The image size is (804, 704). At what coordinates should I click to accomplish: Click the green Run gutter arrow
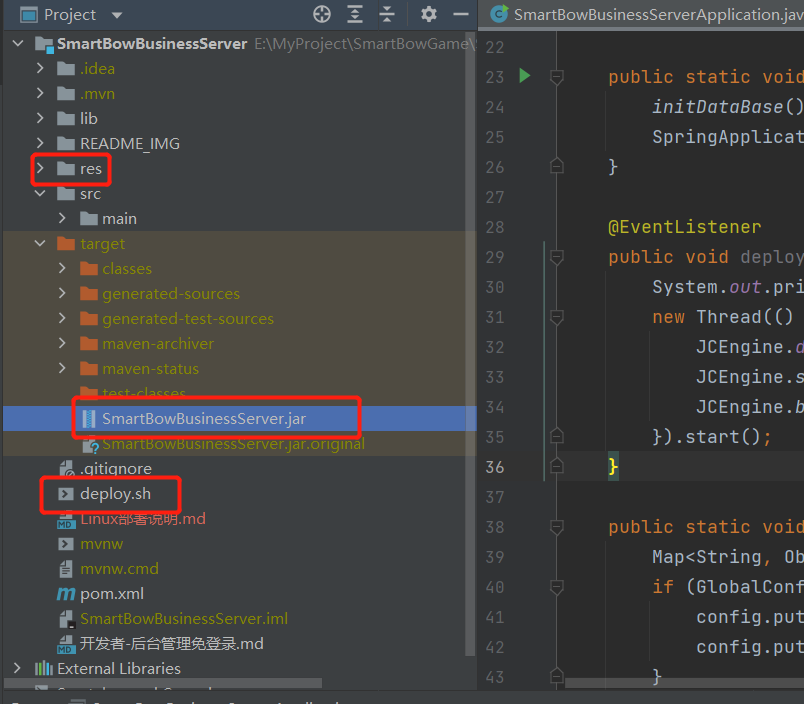[x=524, y=76]
